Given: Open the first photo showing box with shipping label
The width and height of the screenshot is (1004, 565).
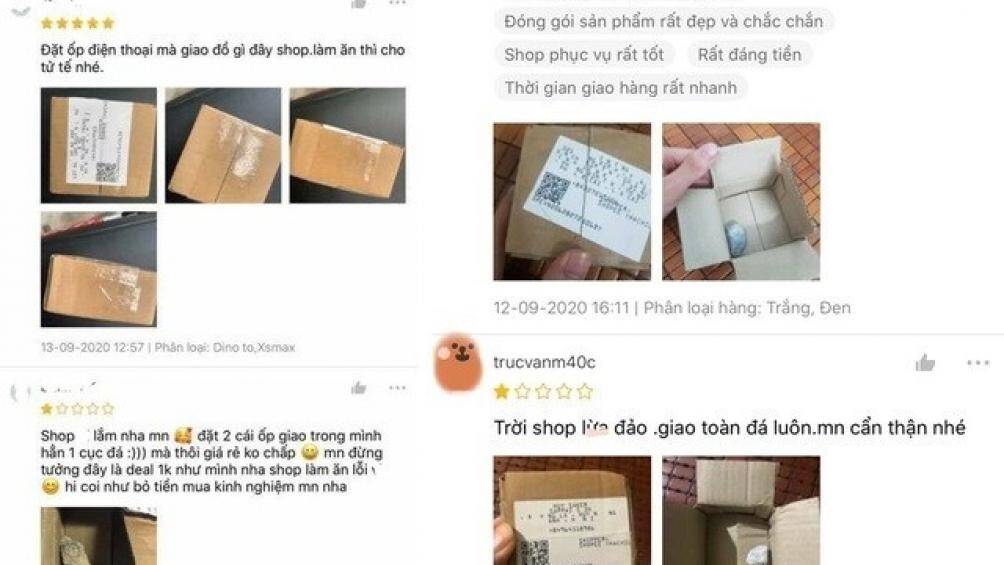Looking at the screenshot, I should point(99,145).
